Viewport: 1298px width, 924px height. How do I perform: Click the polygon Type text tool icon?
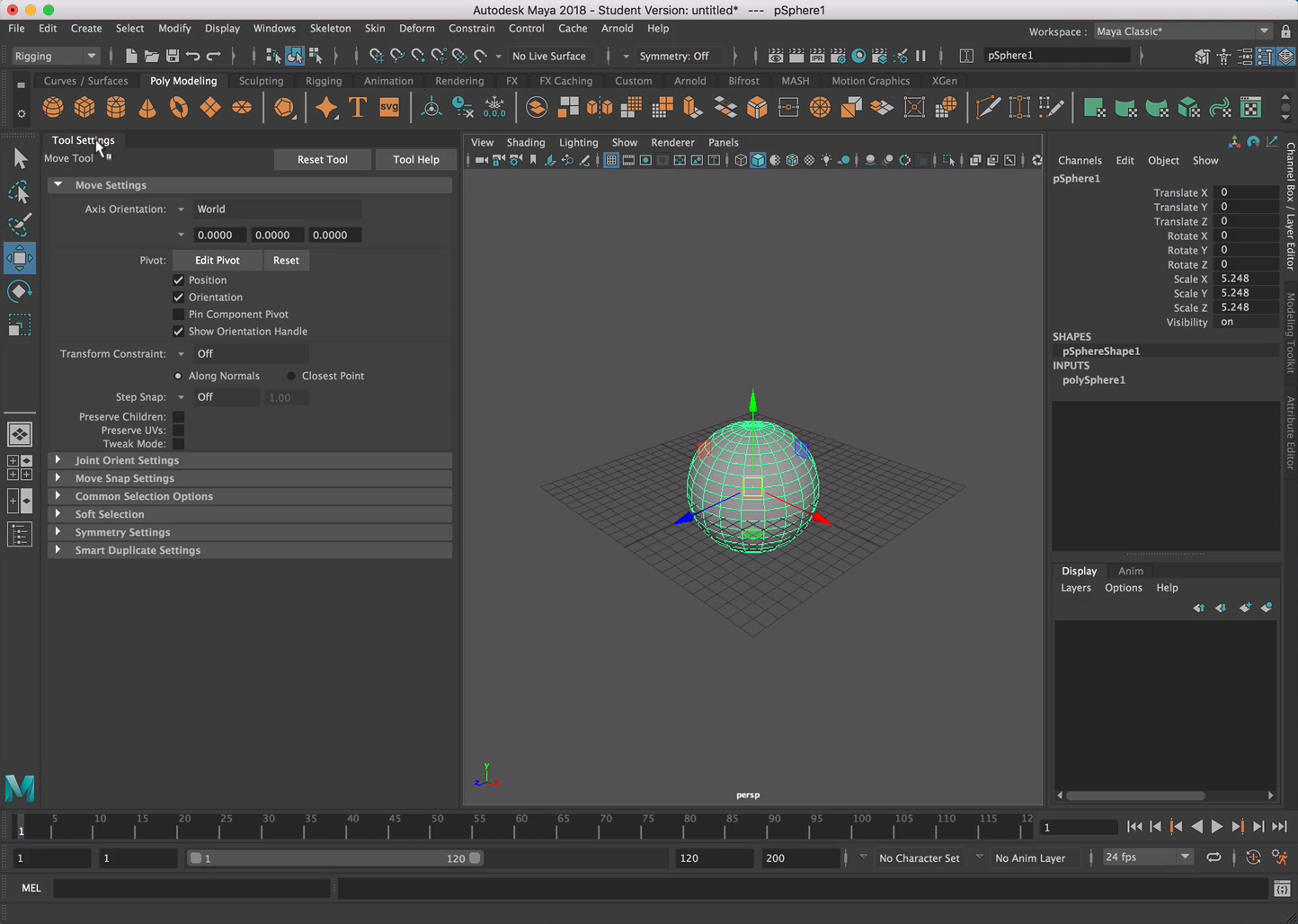pyautogui.click(x=358, y=108)
